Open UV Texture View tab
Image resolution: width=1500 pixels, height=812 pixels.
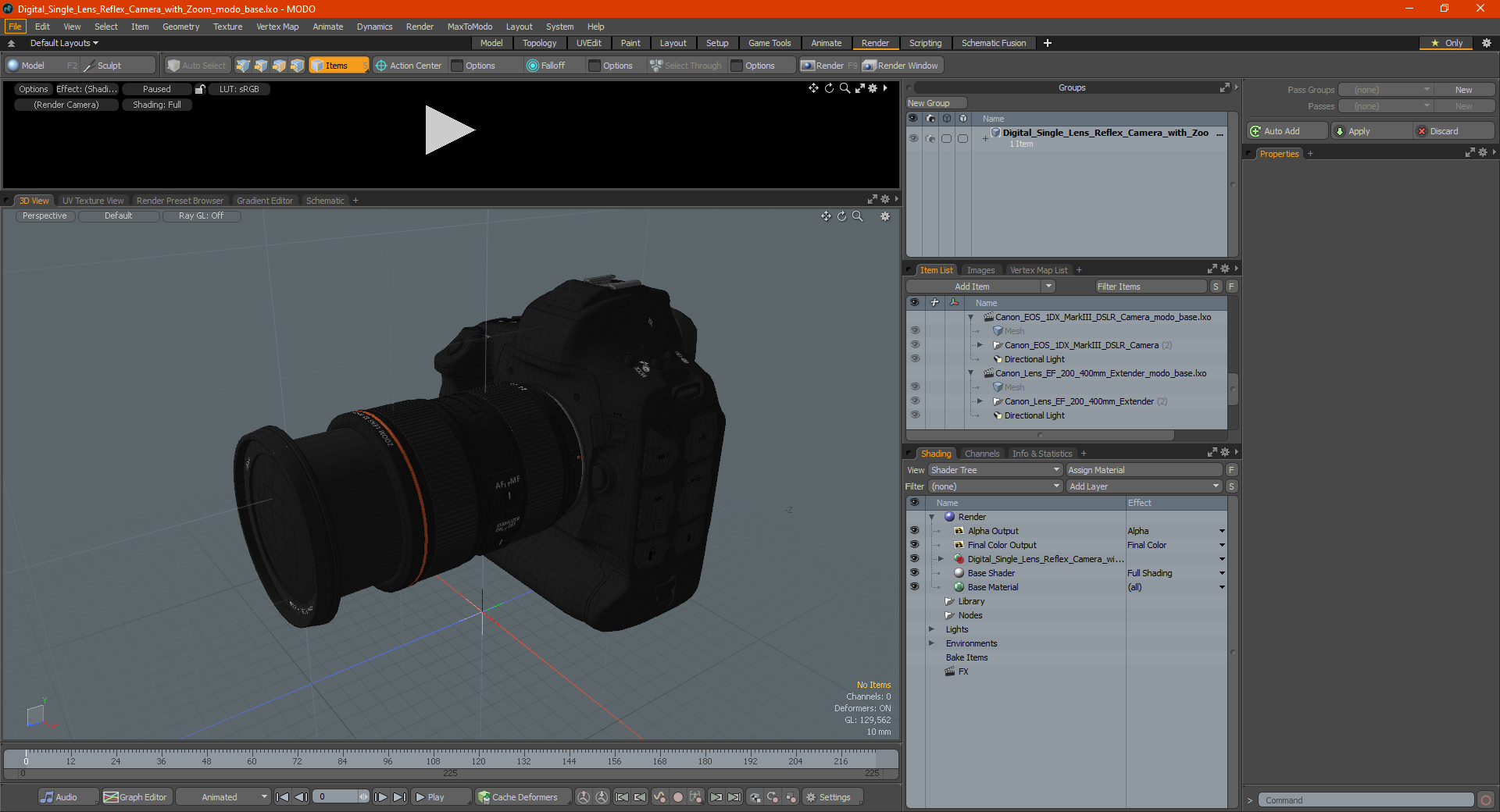[x=93, y=201]
